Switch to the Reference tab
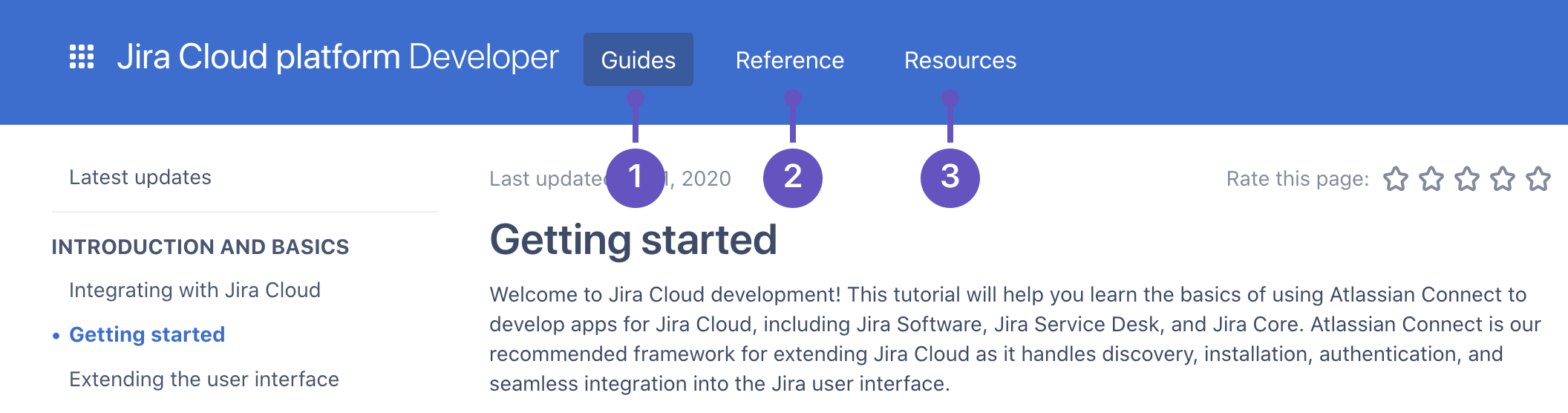Screen dimensions: 1568x413 tap(790, 60)
